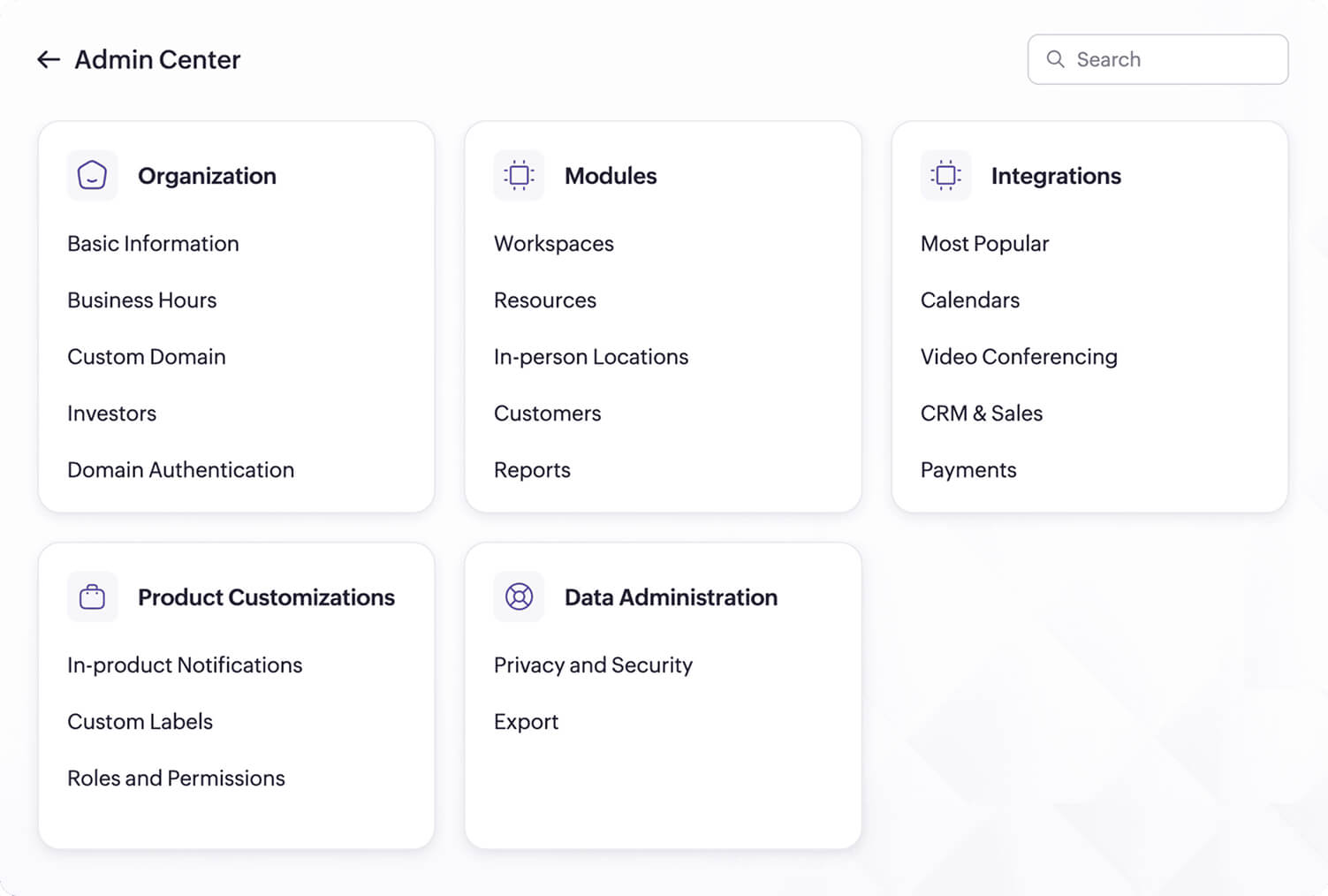1328x896 pixels.
Task: Open Calendars integrations
Action: pos(970,300)
